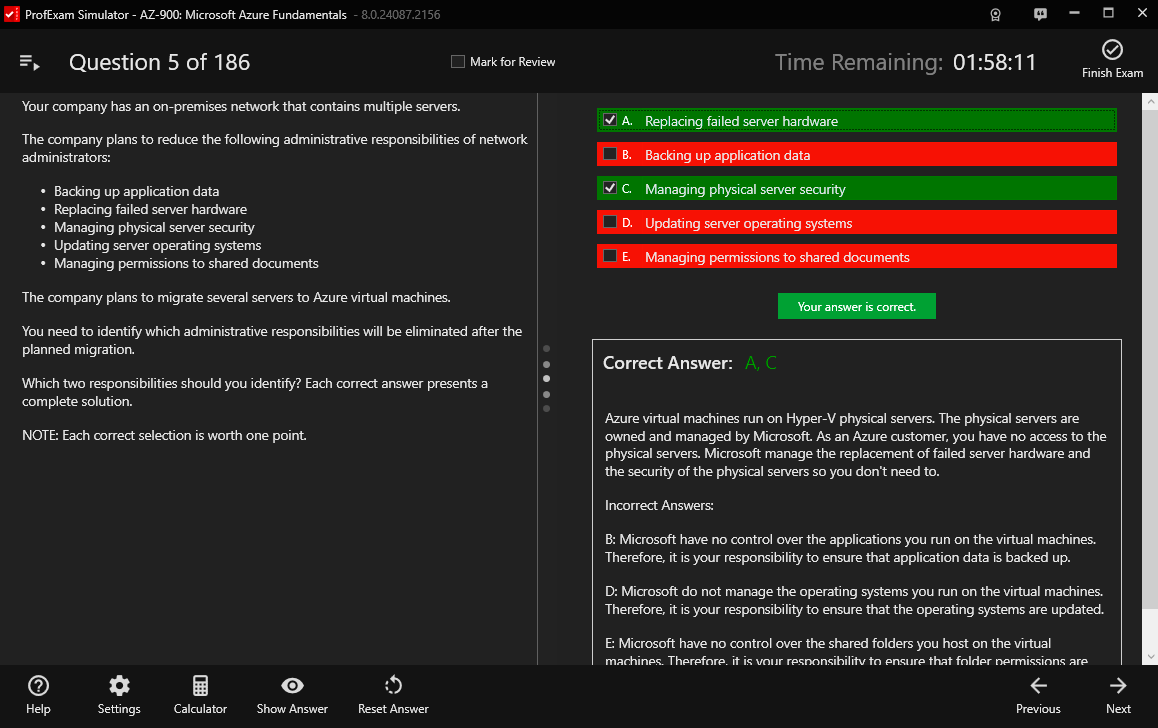This screenshot has width=1158, height=728.
Task: Toggle the Mark for Review checkbox
Action: [x=458, y=62]
